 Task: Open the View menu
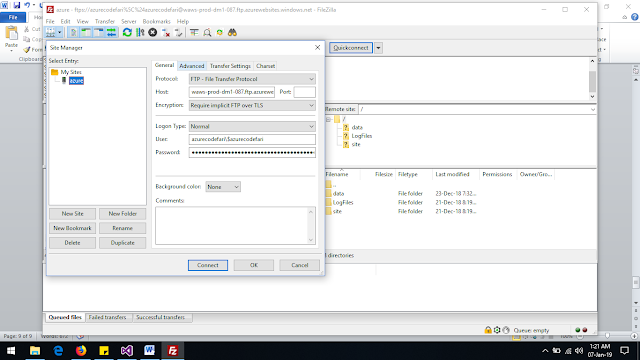82,21
